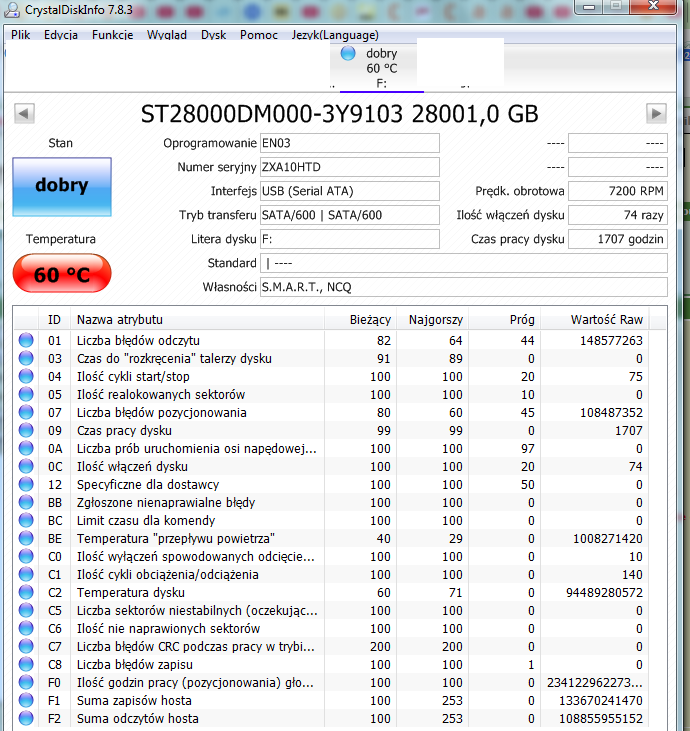The width and height of the screenshot is (690, 731).
Task: Open the Dysk menu
Action: pyautogui.click(x=213, y=35)
